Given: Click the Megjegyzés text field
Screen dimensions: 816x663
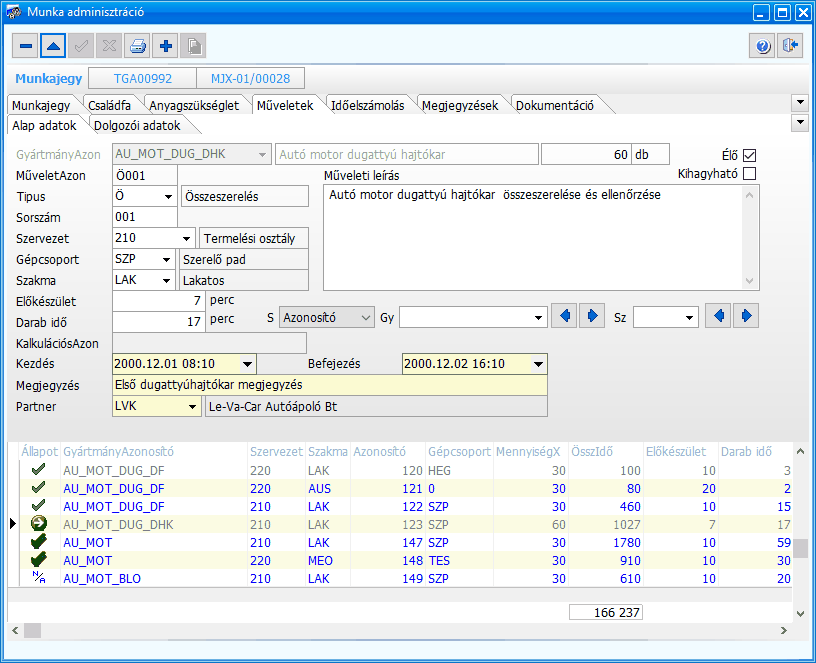Looking at the screenshot, I should point(330,385).
